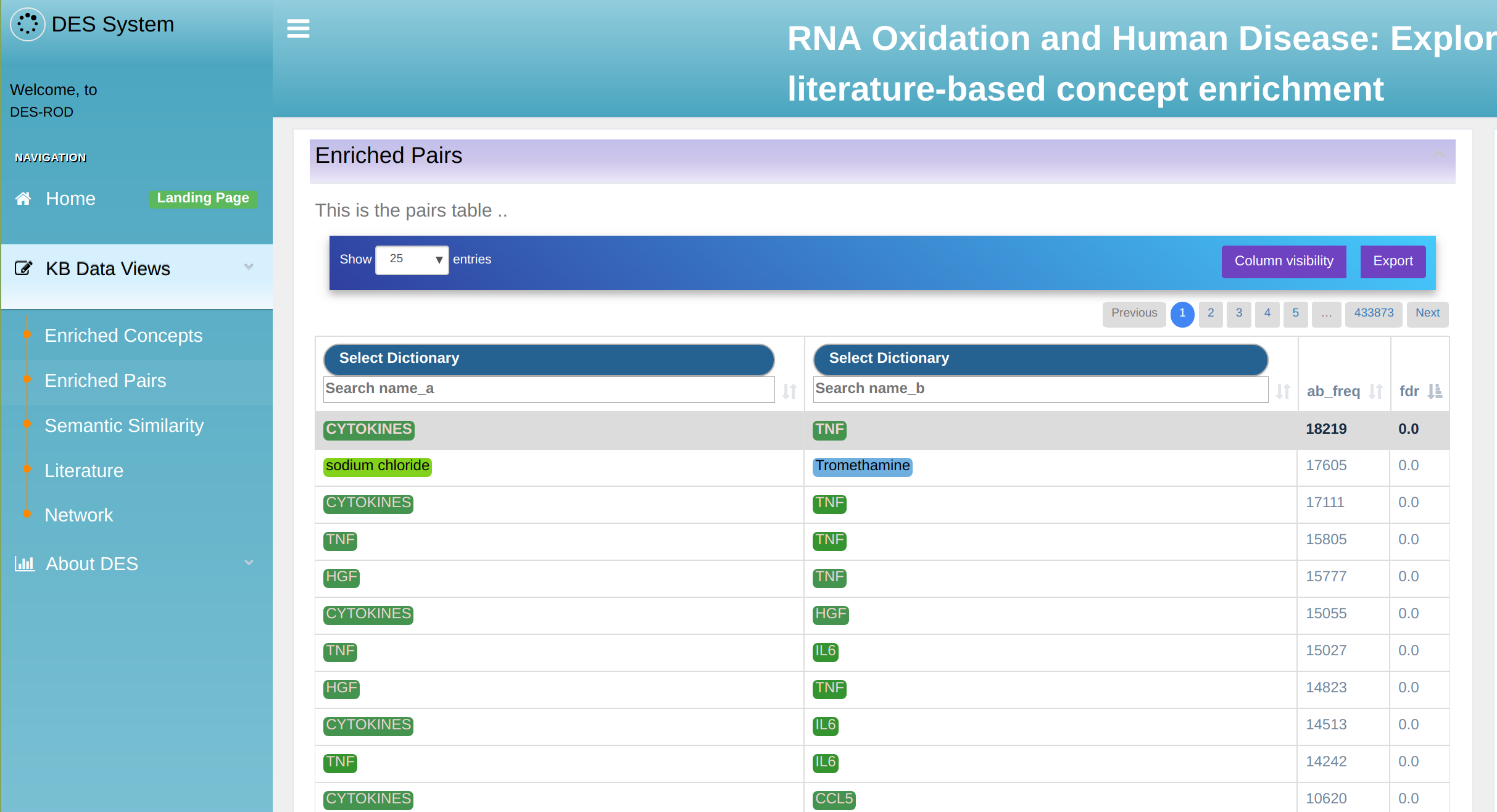Open the Show entries count dropdown
1497x812 pixels.
click(412, 260)
